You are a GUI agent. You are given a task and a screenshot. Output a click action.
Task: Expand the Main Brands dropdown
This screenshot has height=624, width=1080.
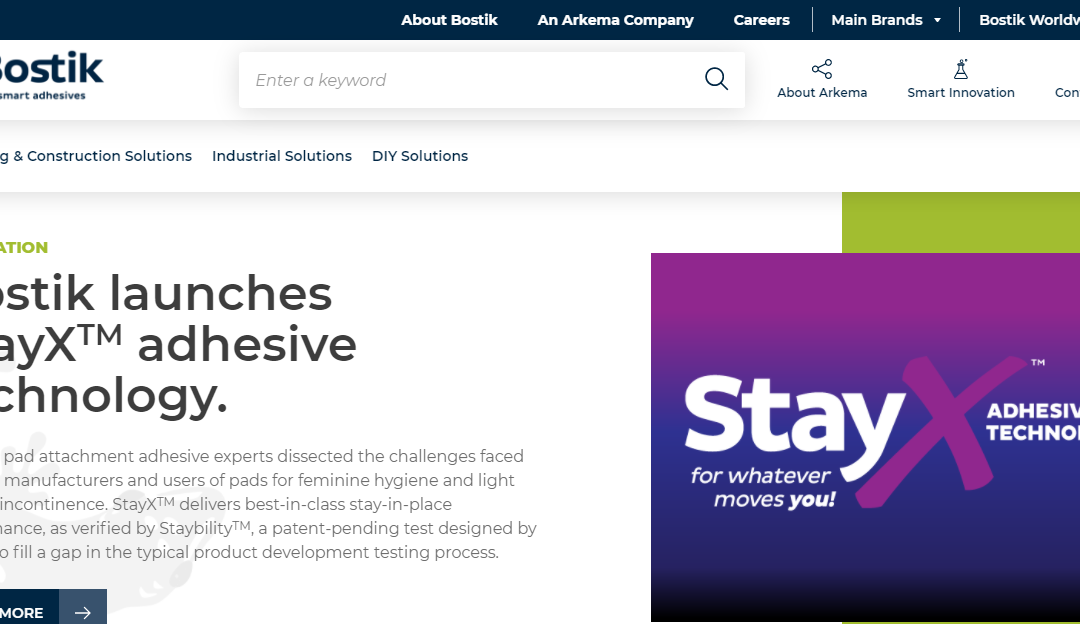(x=886, y=20)
